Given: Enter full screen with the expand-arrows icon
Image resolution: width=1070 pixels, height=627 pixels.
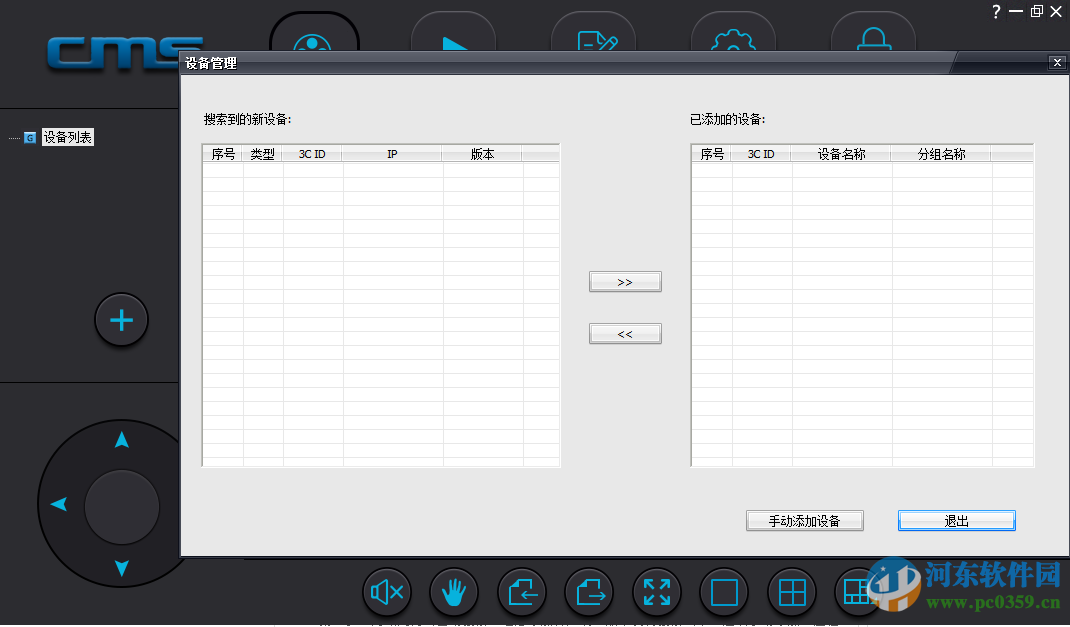Looking at the screenshot, I should pyautogui.click(x=657, y=592).
